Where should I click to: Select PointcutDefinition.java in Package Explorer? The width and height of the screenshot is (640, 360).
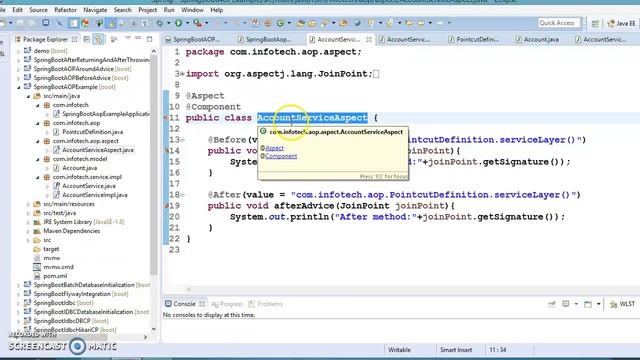coord(92,132)
